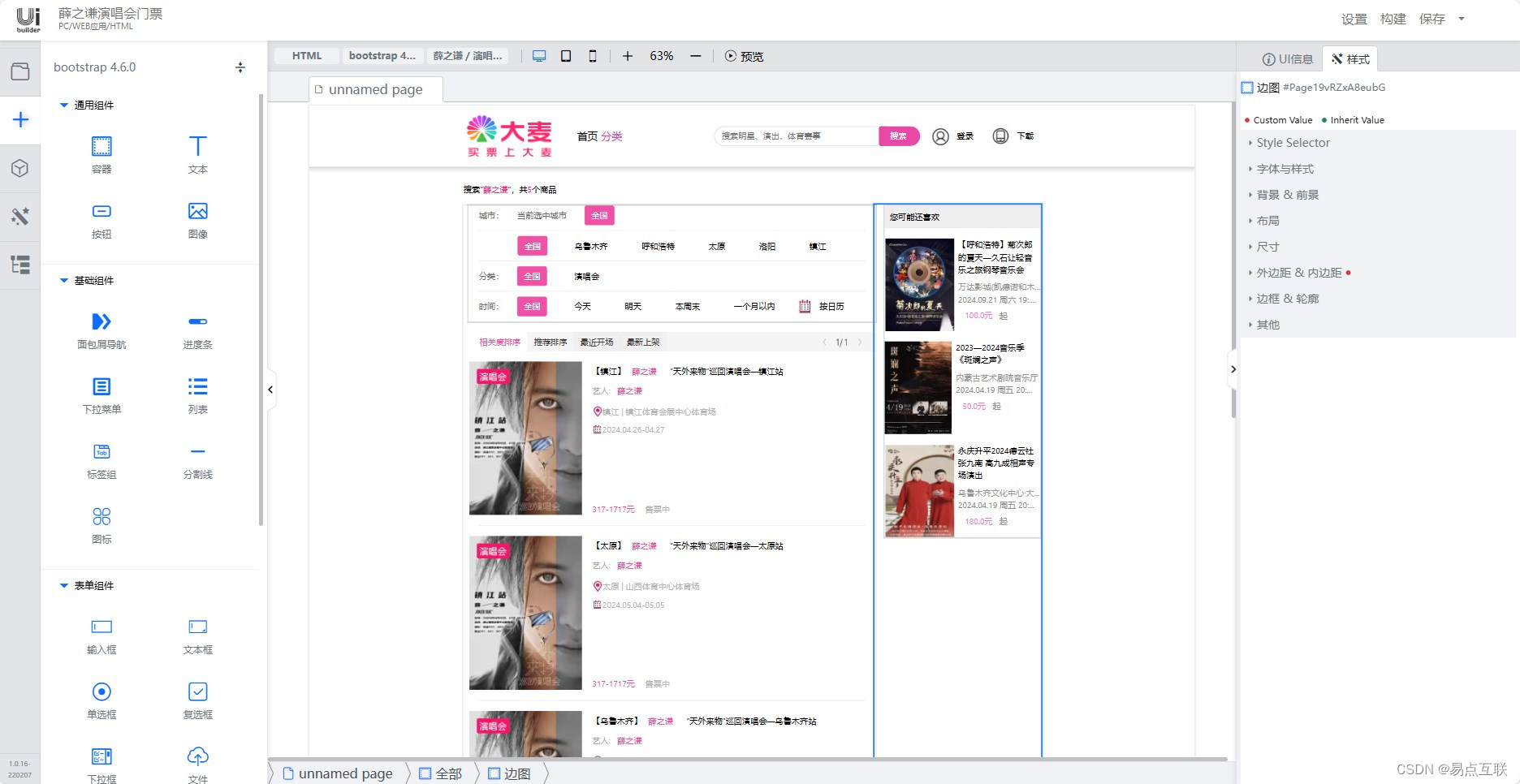
Task: Click the 登录 user icon on page
Action: coord(940,136)
